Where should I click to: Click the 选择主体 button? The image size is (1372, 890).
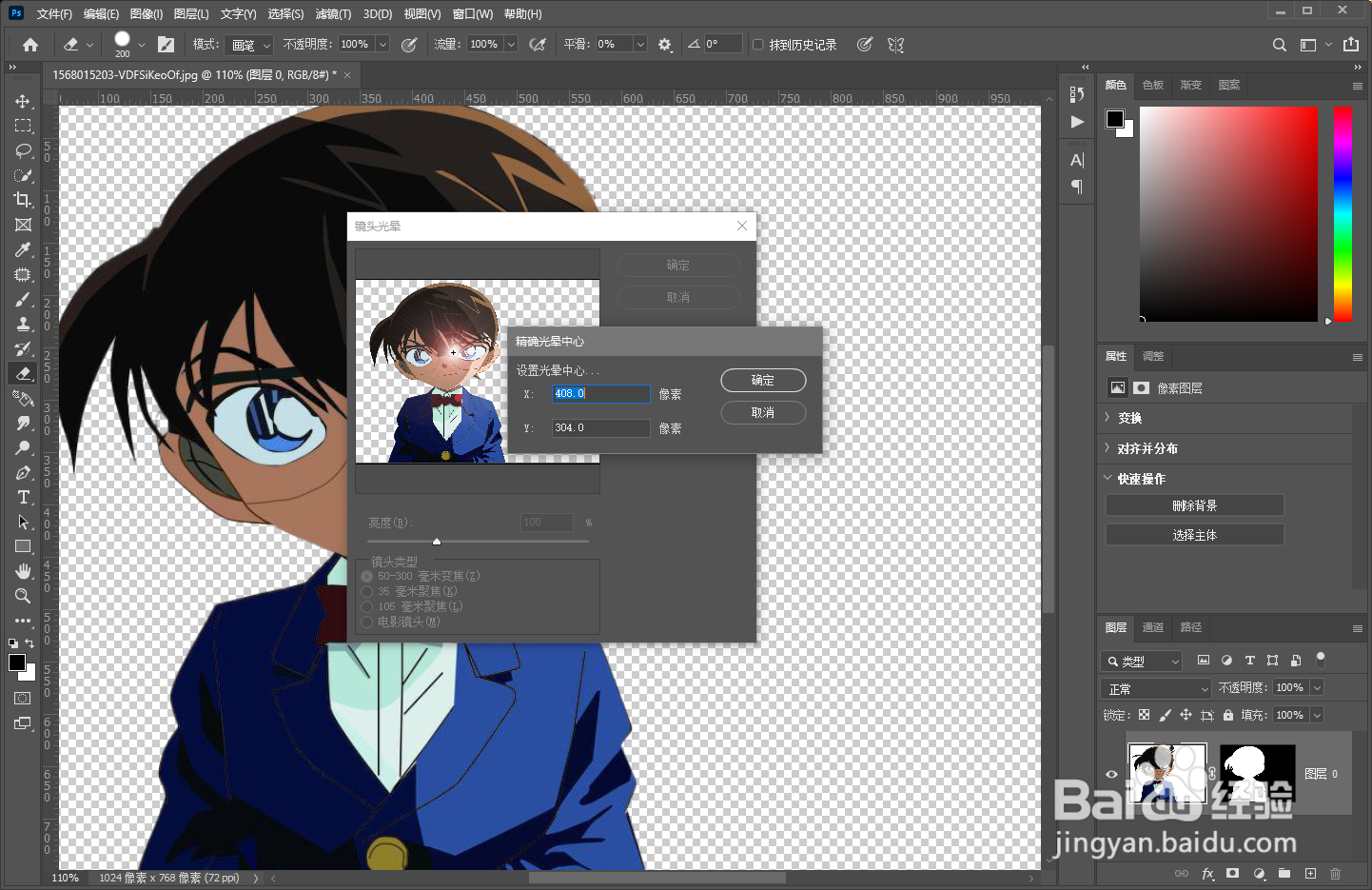(1195, 535)
